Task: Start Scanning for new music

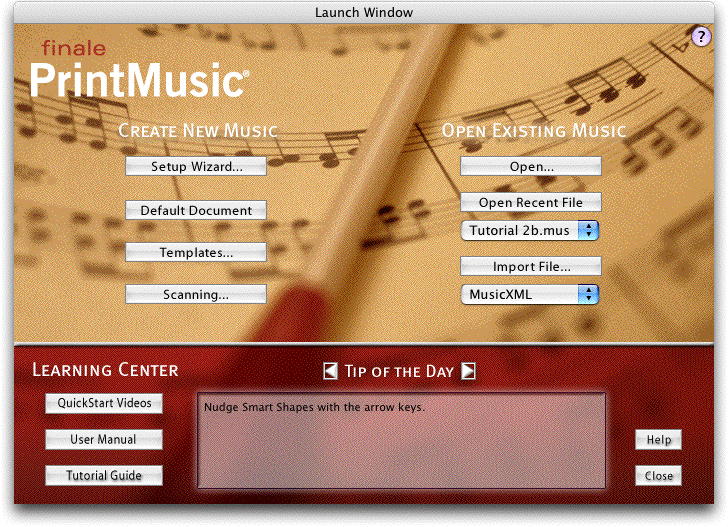Action: [x=196, y=294]
